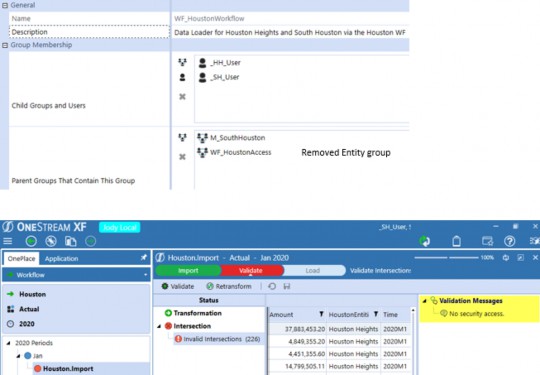Click the remove X icon for Parent Groups
Image resolution: width=540 pixels, height=375 pixels.
(x=182, y=157)
